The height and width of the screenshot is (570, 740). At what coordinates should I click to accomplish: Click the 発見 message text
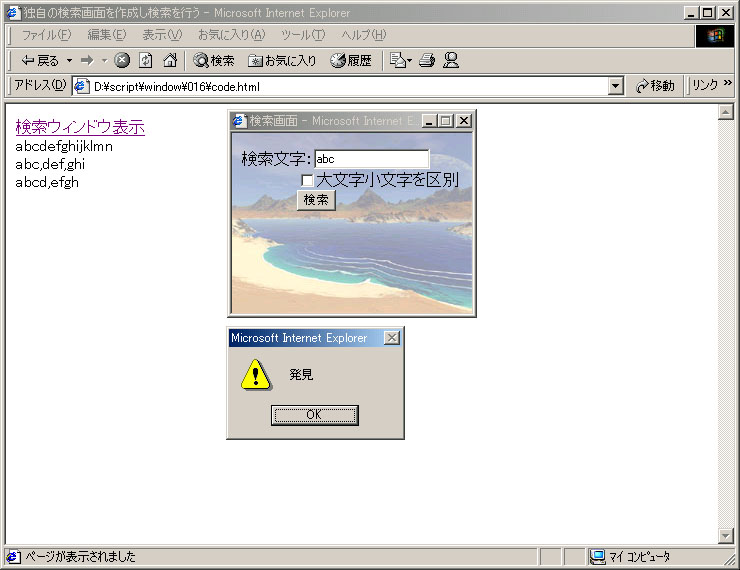301,375
